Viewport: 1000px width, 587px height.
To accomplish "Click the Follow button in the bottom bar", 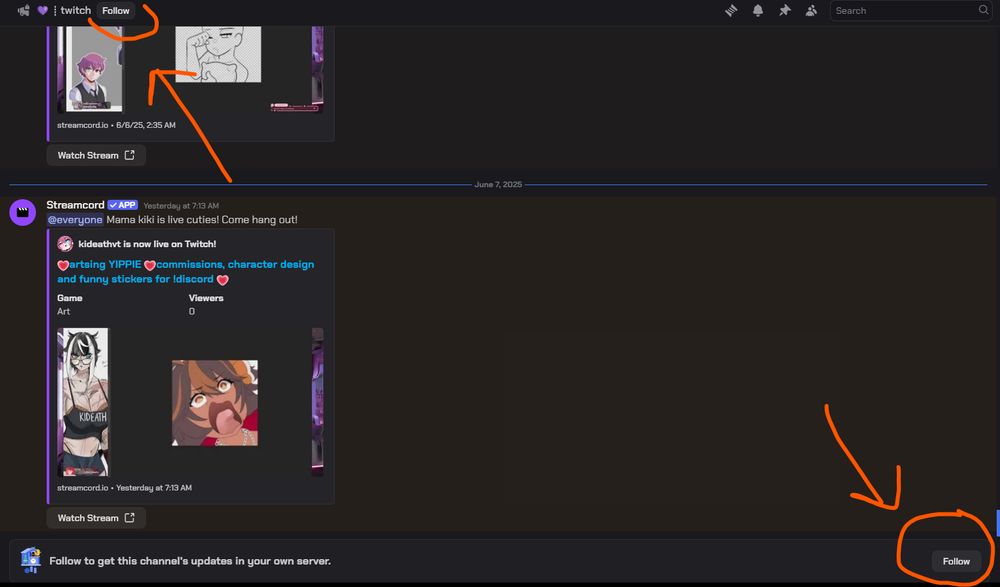I will point(956,561).
